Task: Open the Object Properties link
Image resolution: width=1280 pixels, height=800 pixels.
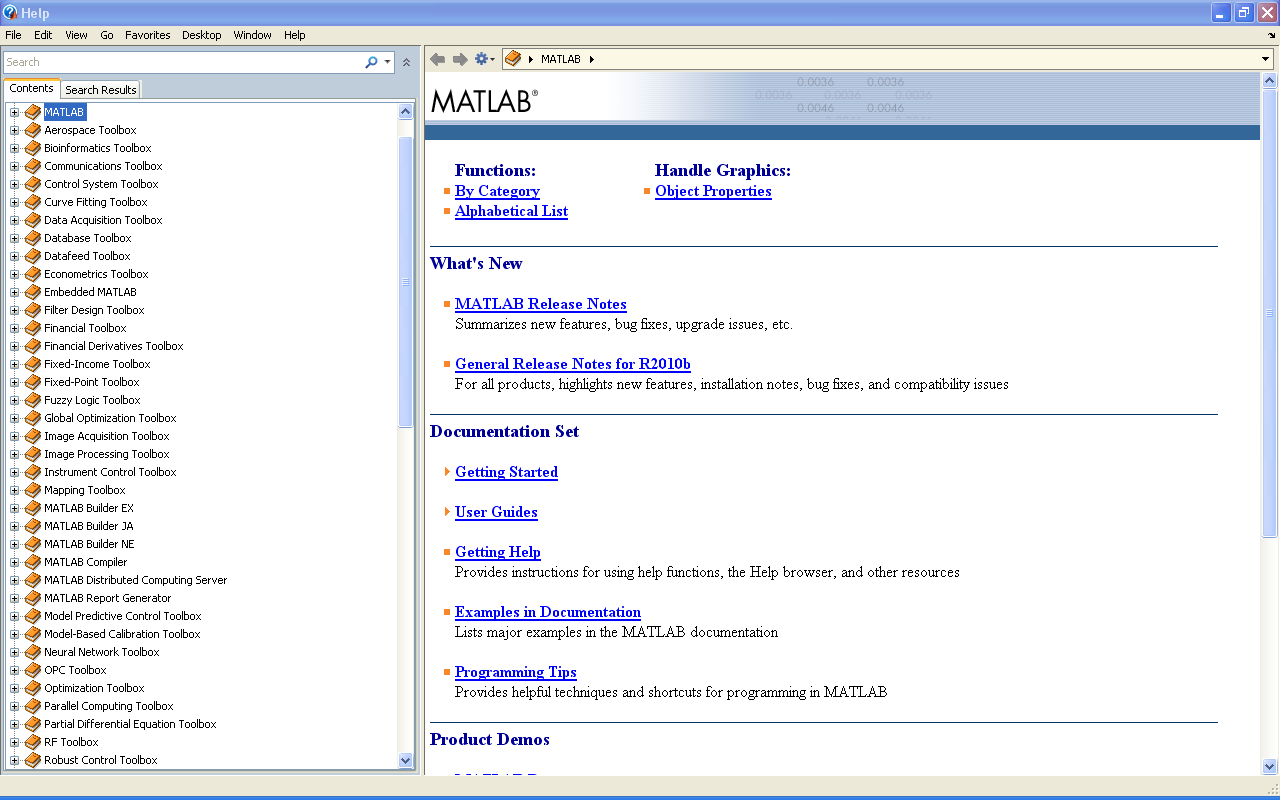Action: pos(713,191)
